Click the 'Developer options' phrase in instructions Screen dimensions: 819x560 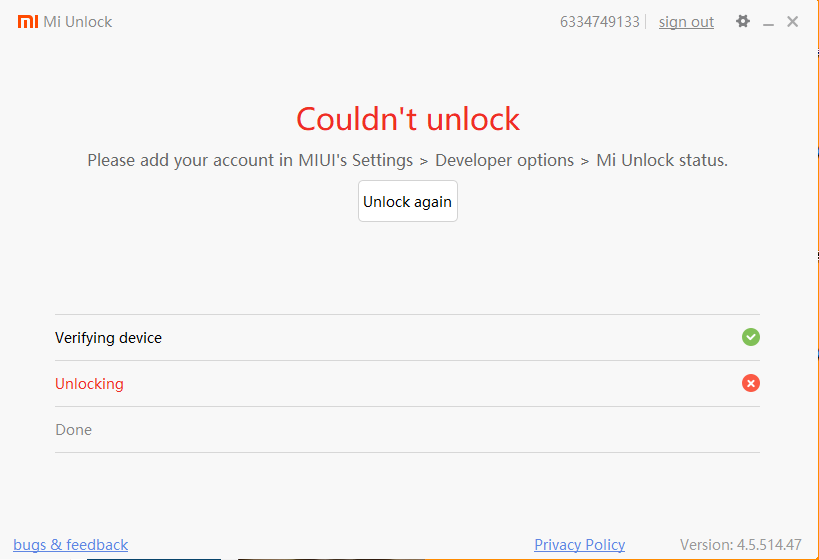pos(504,160)
